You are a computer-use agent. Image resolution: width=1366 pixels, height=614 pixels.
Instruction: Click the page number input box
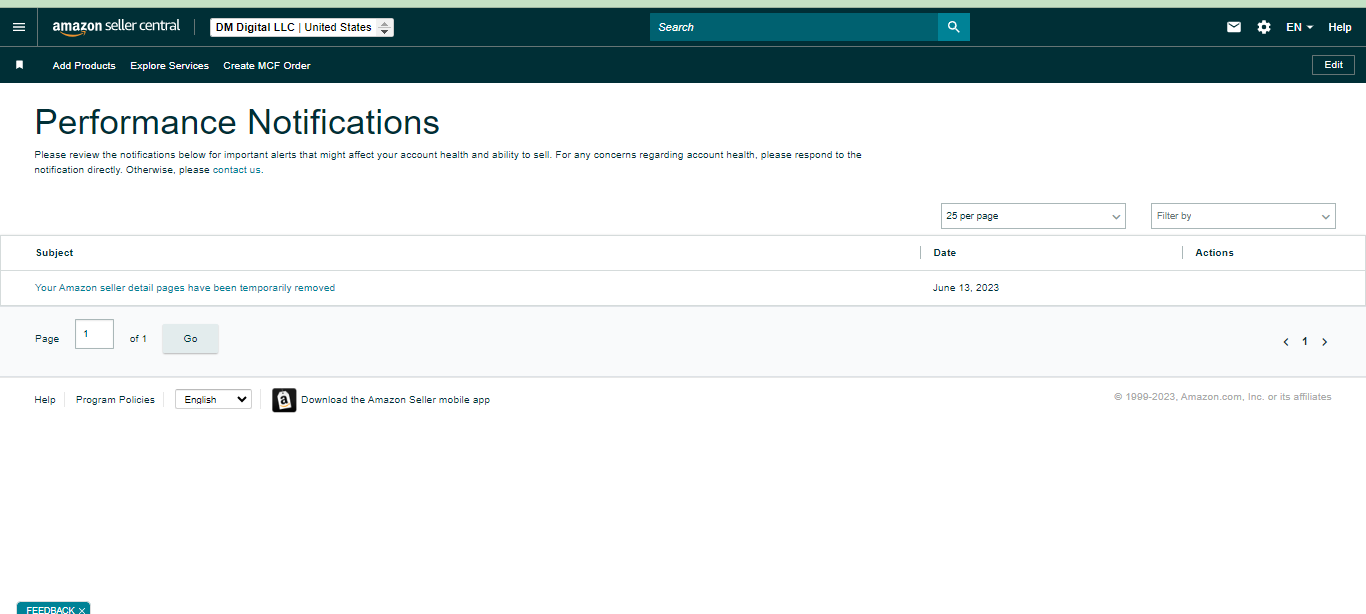pyautogui.click(x=94, y=334)
